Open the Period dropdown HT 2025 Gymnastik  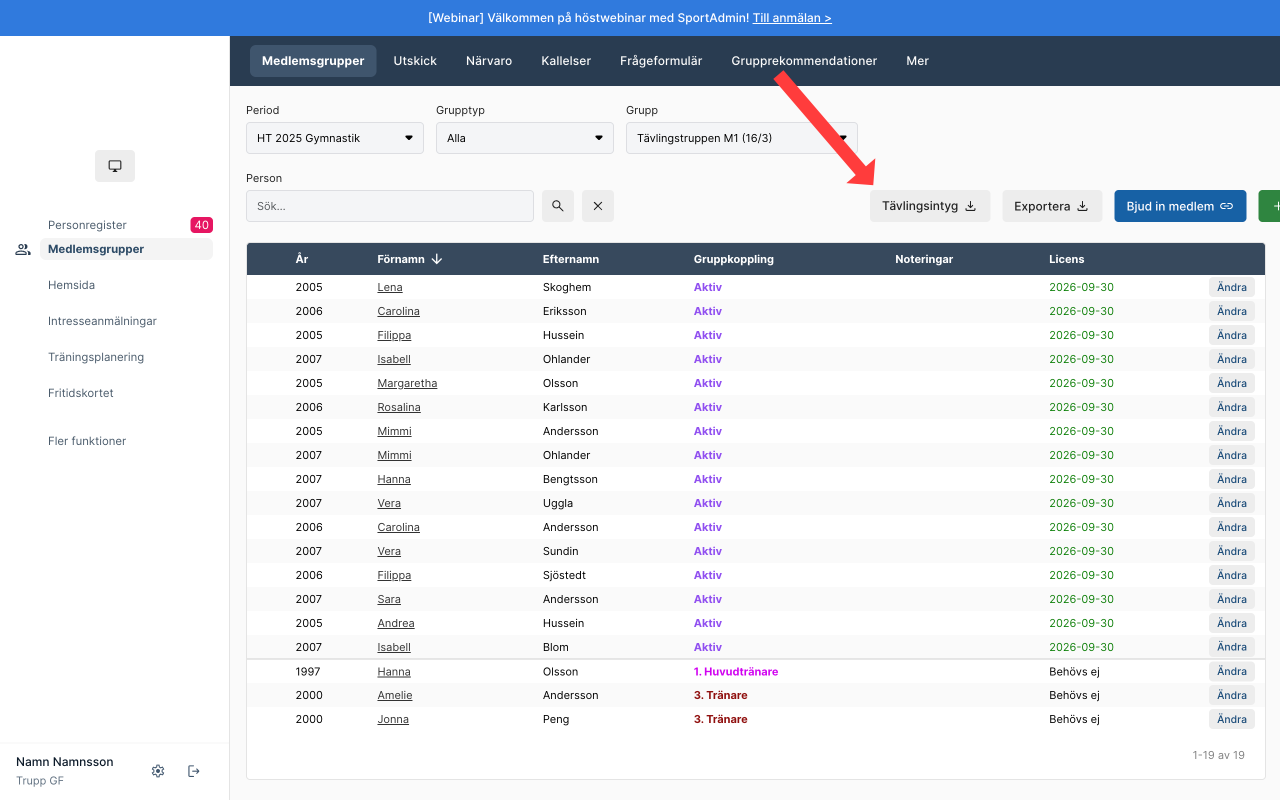point(335,138)
